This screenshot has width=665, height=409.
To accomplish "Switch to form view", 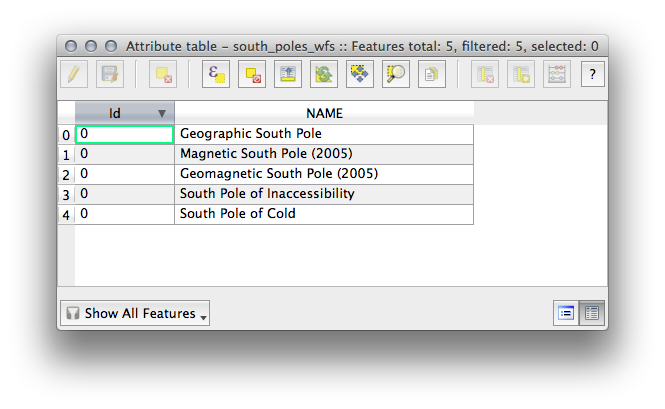I will (x=565, y=313).
